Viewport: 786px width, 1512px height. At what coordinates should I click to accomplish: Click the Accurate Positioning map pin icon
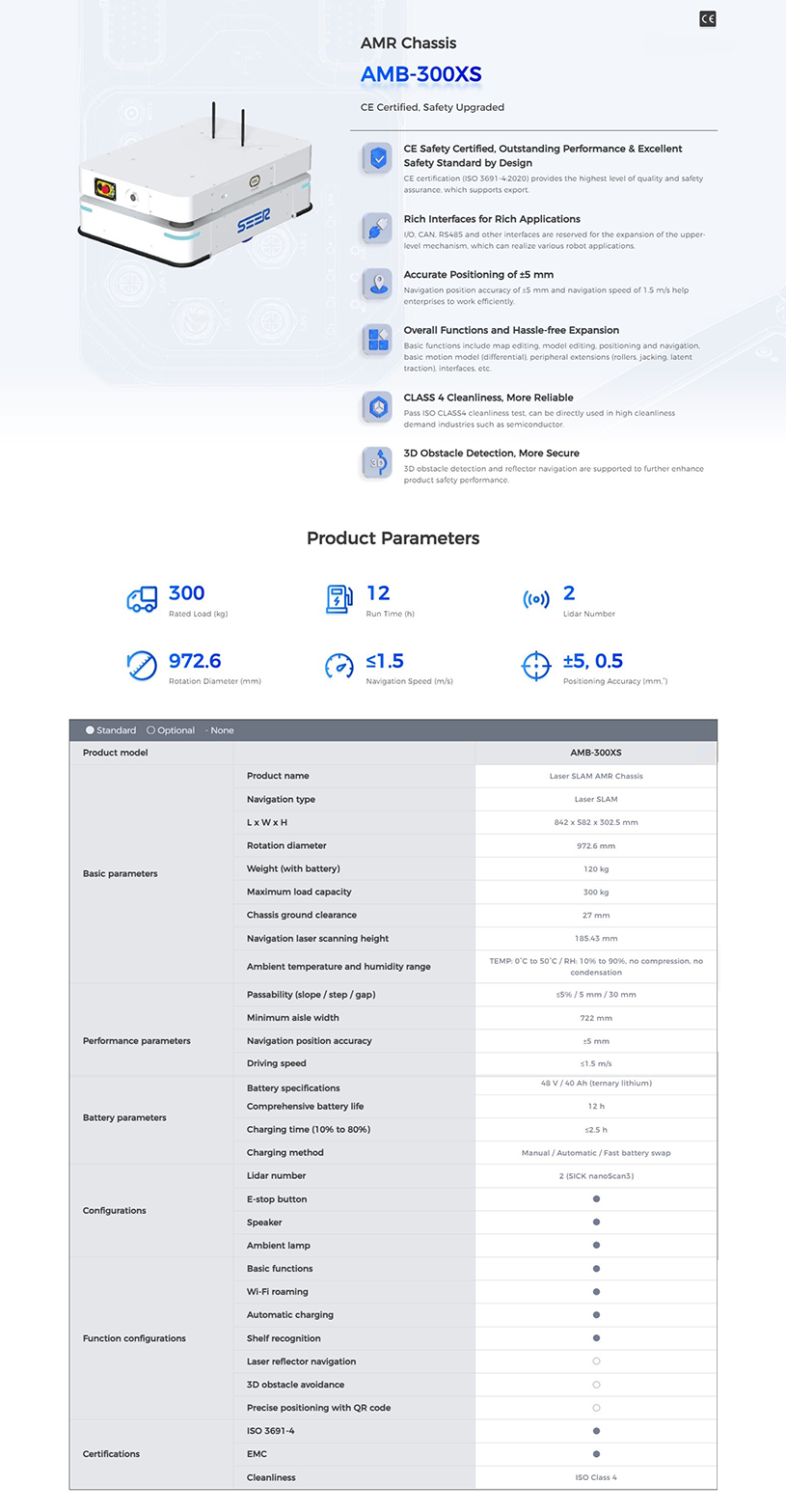(x=377, y=284)
